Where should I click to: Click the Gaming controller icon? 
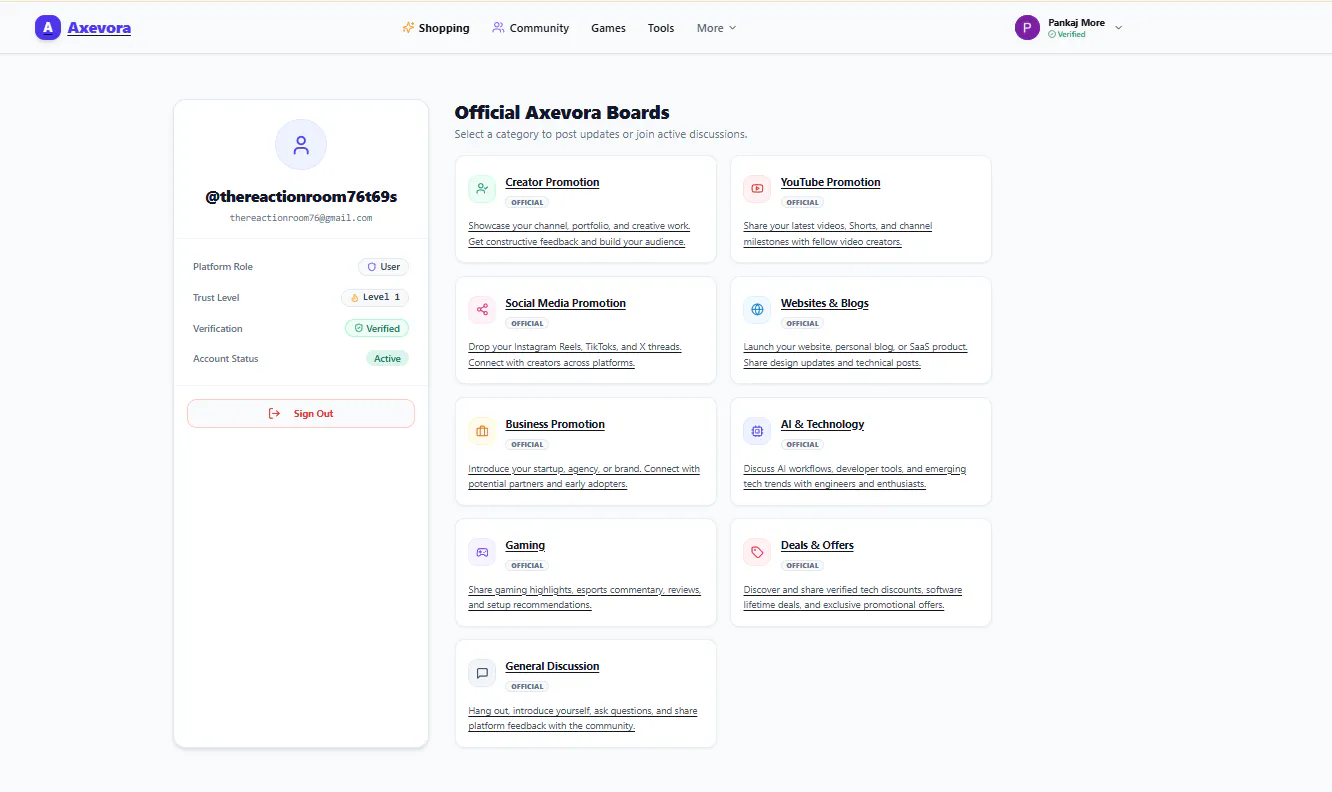pos(482,552)
